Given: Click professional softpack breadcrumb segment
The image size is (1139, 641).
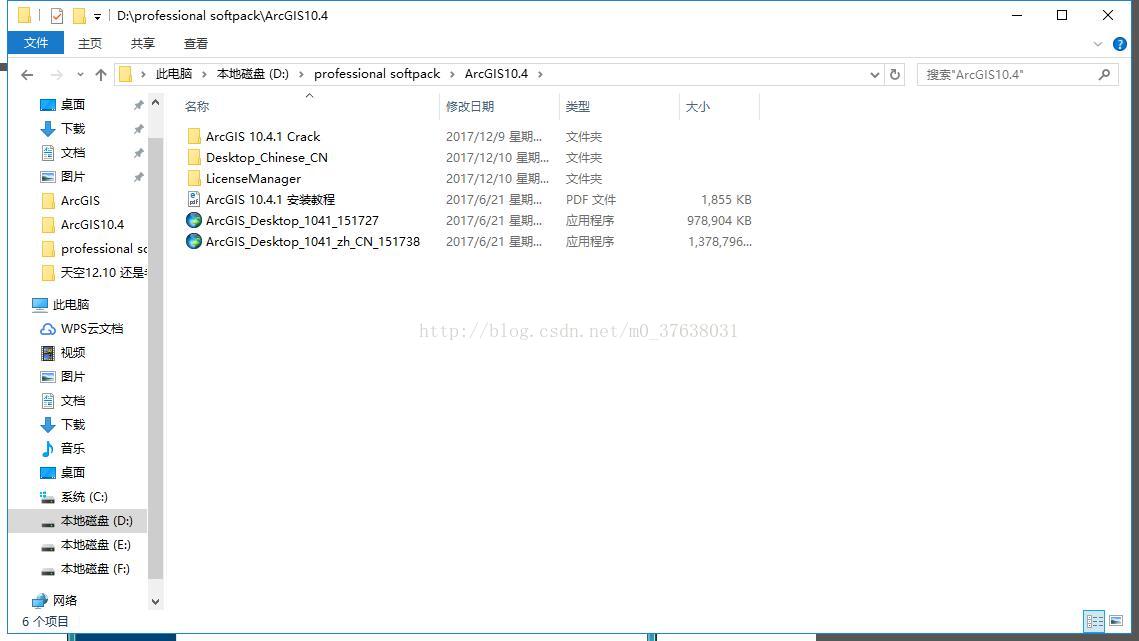Looking at the screenshot, I should (377, 74).
